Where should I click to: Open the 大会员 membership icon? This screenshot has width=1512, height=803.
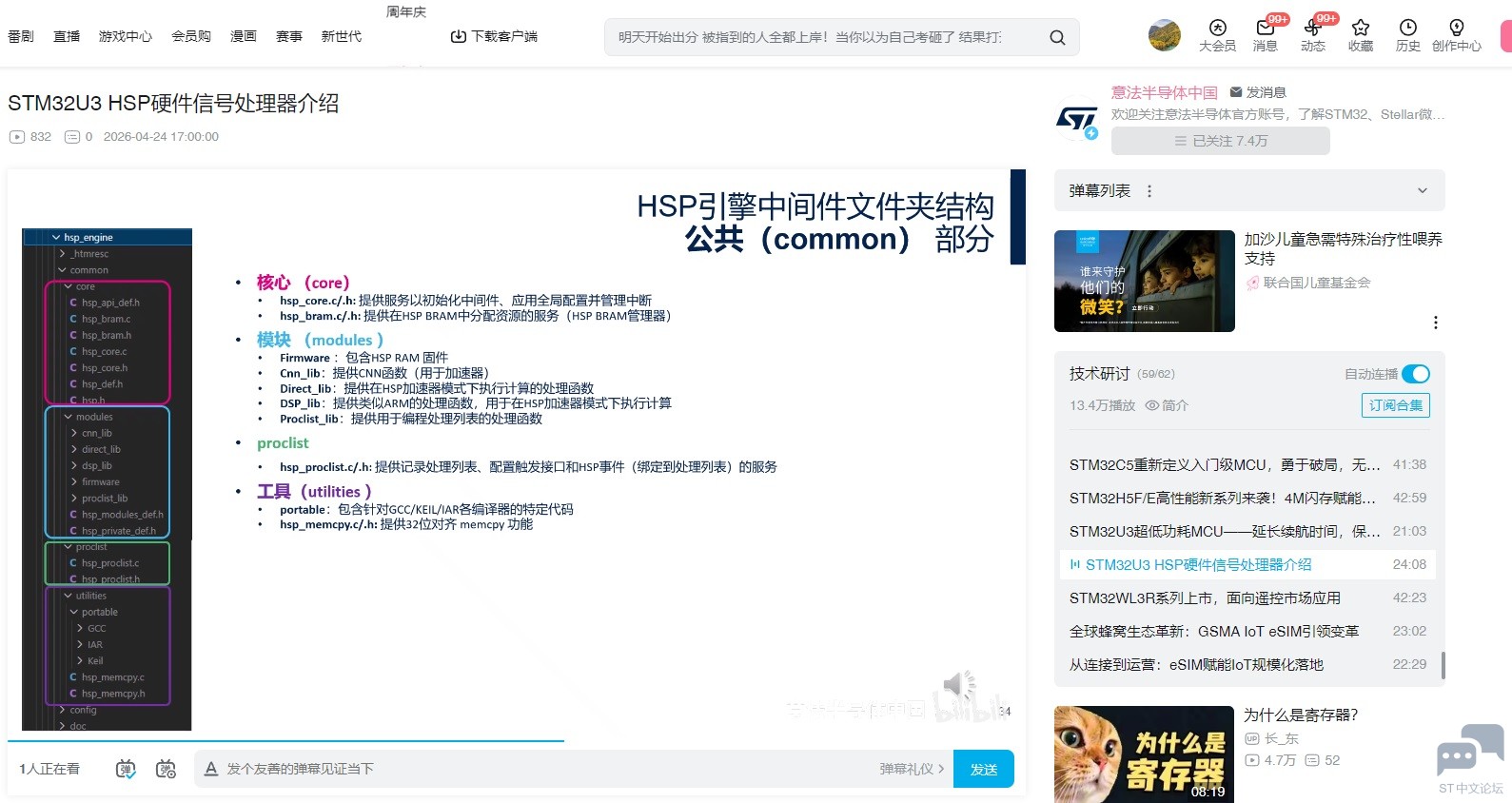tap(1217, 28)
